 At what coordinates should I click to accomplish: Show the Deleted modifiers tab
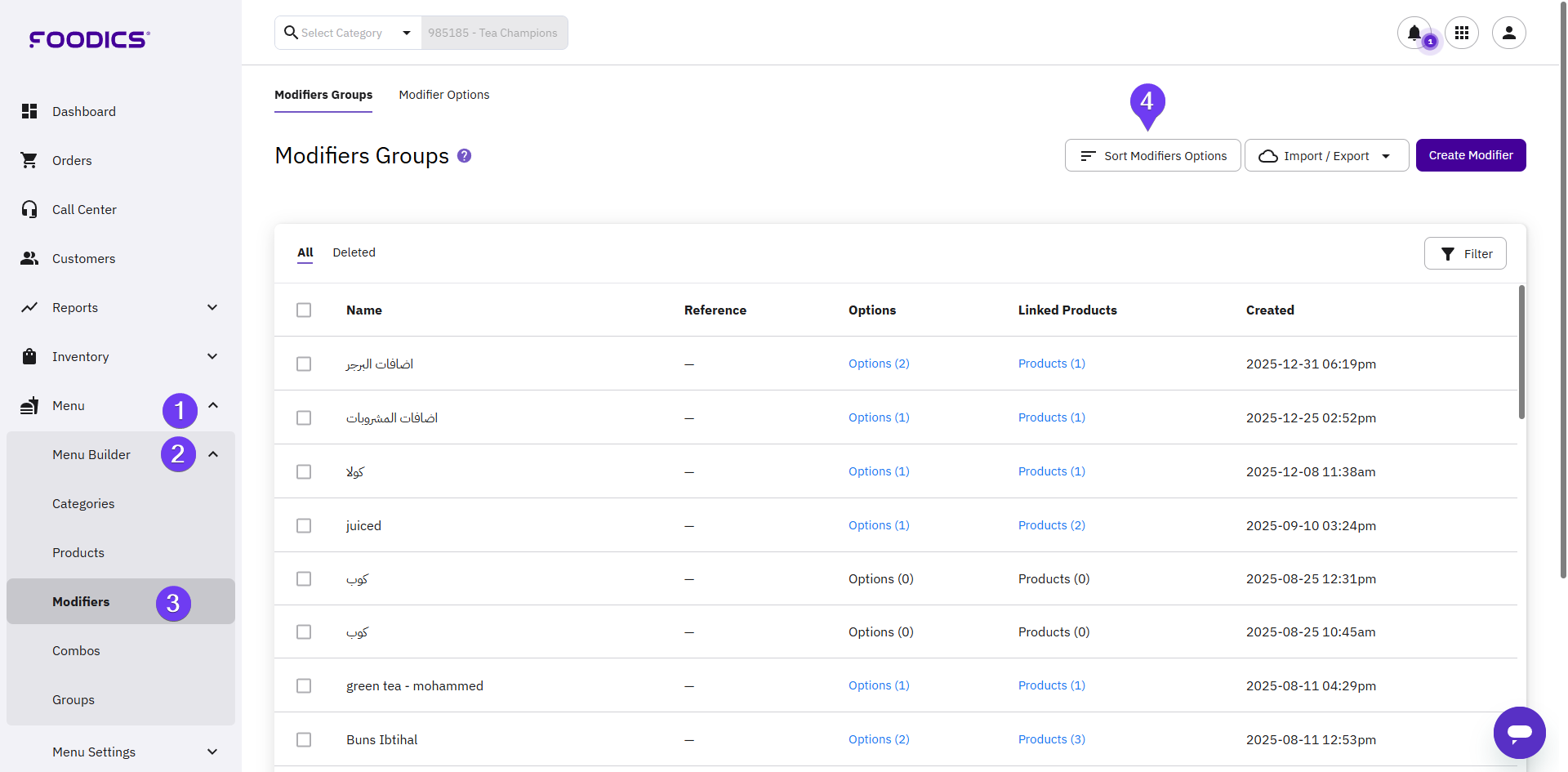(x=354, y=252)
